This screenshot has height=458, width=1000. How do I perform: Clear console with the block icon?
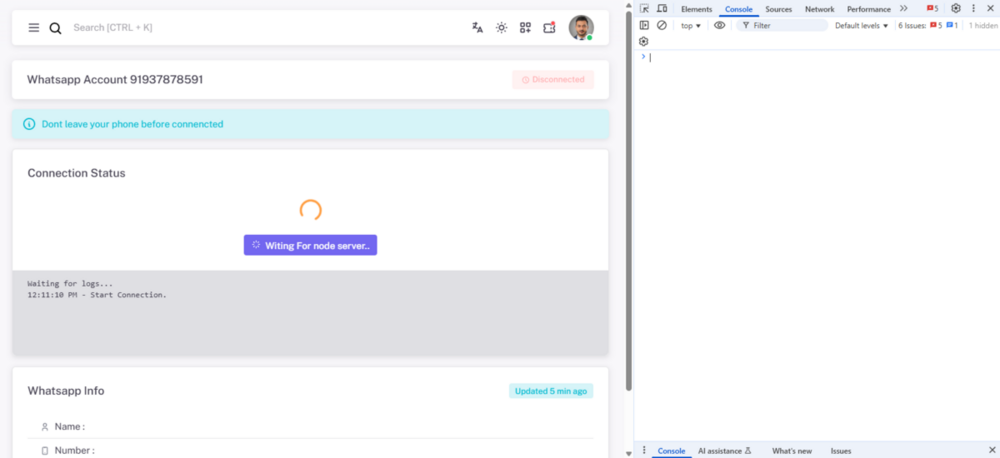661,25
